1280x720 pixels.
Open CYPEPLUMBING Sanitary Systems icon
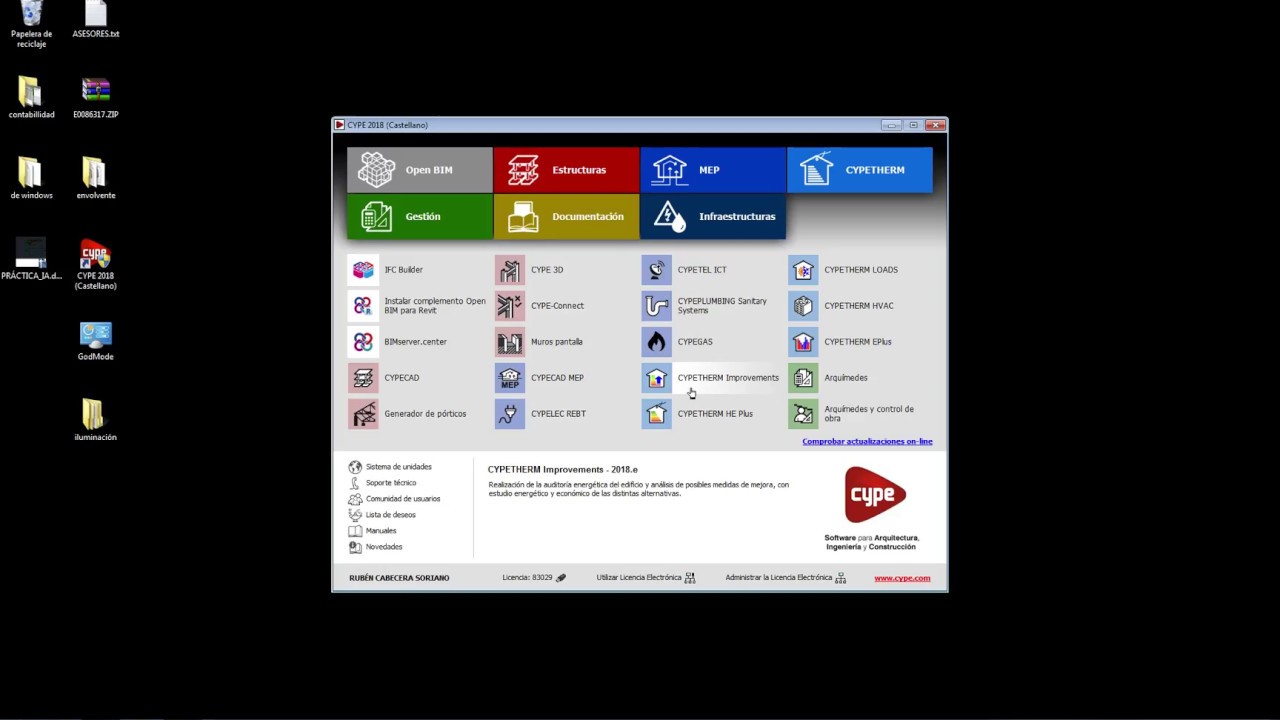pos(657,306)
